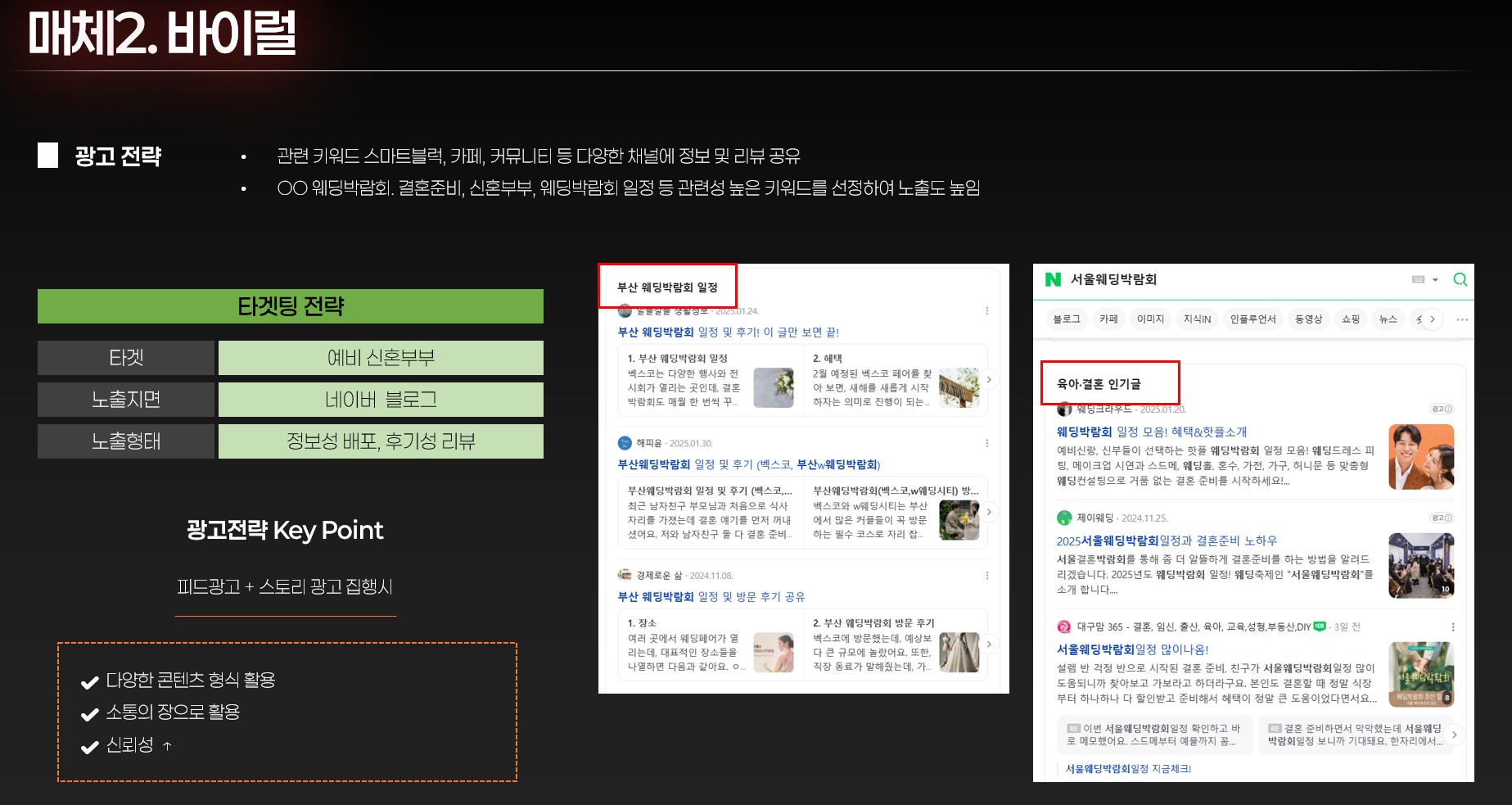Click the checkmark beside 소통의 장으로 활용

click(x=90, y=714)
